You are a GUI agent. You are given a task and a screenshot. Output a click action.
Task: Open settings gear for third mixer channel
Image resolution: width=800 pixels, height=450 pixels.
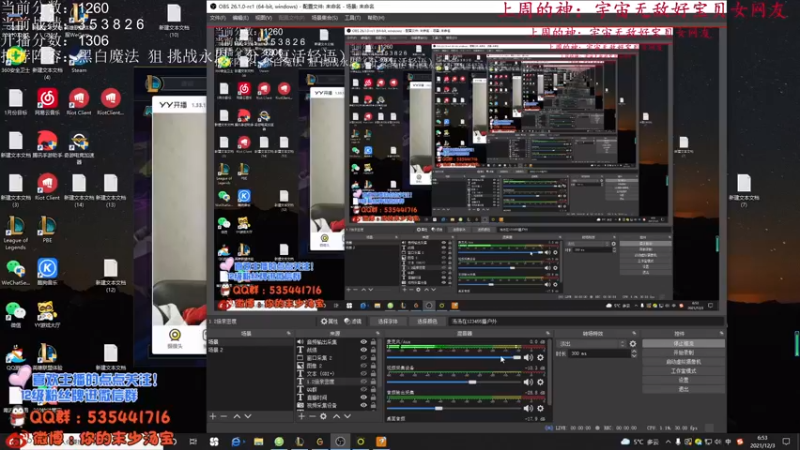(540, 408)
